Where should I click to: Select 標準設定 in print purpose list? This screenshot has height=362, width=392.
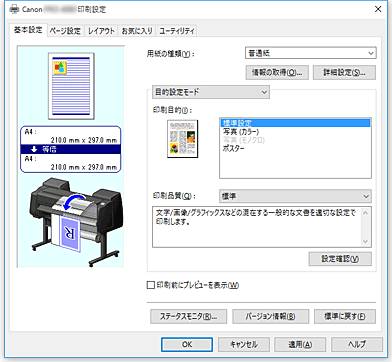pos(295,123)
